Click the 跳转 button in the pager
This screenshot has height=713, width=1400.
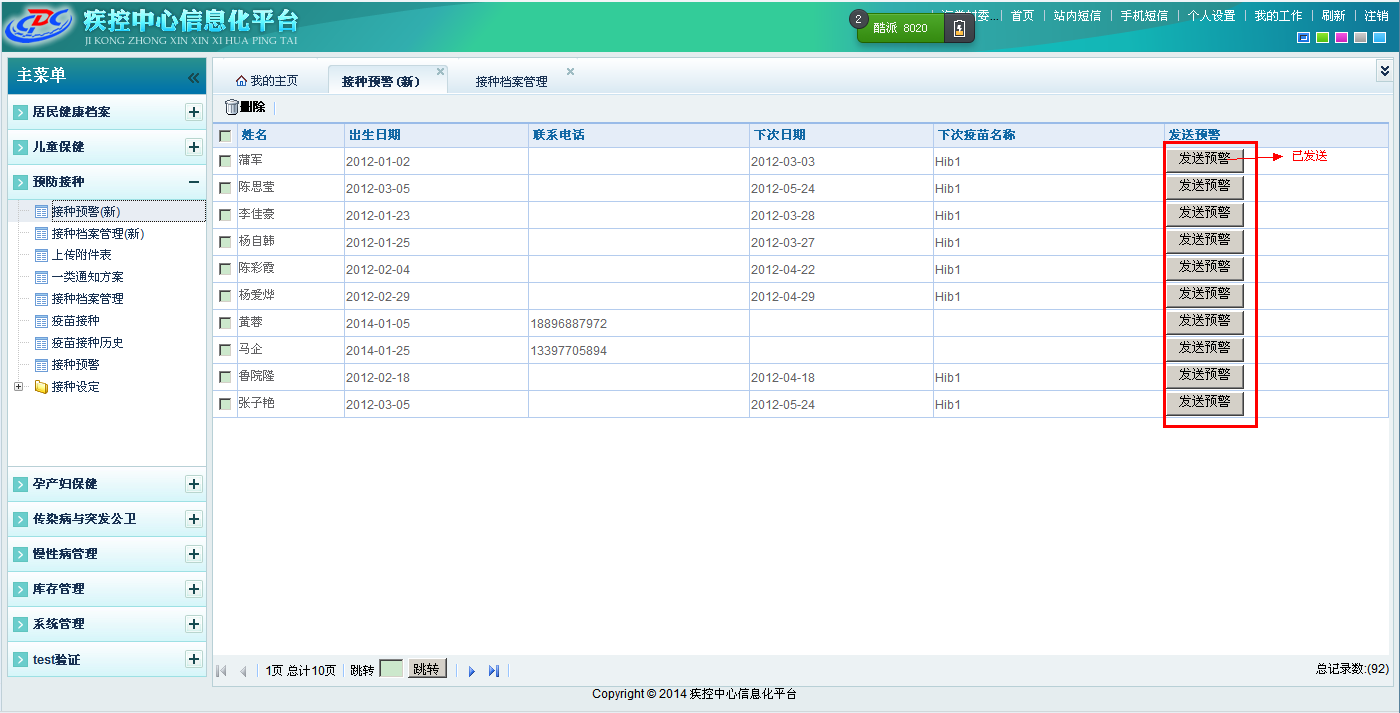click(427, 669)
